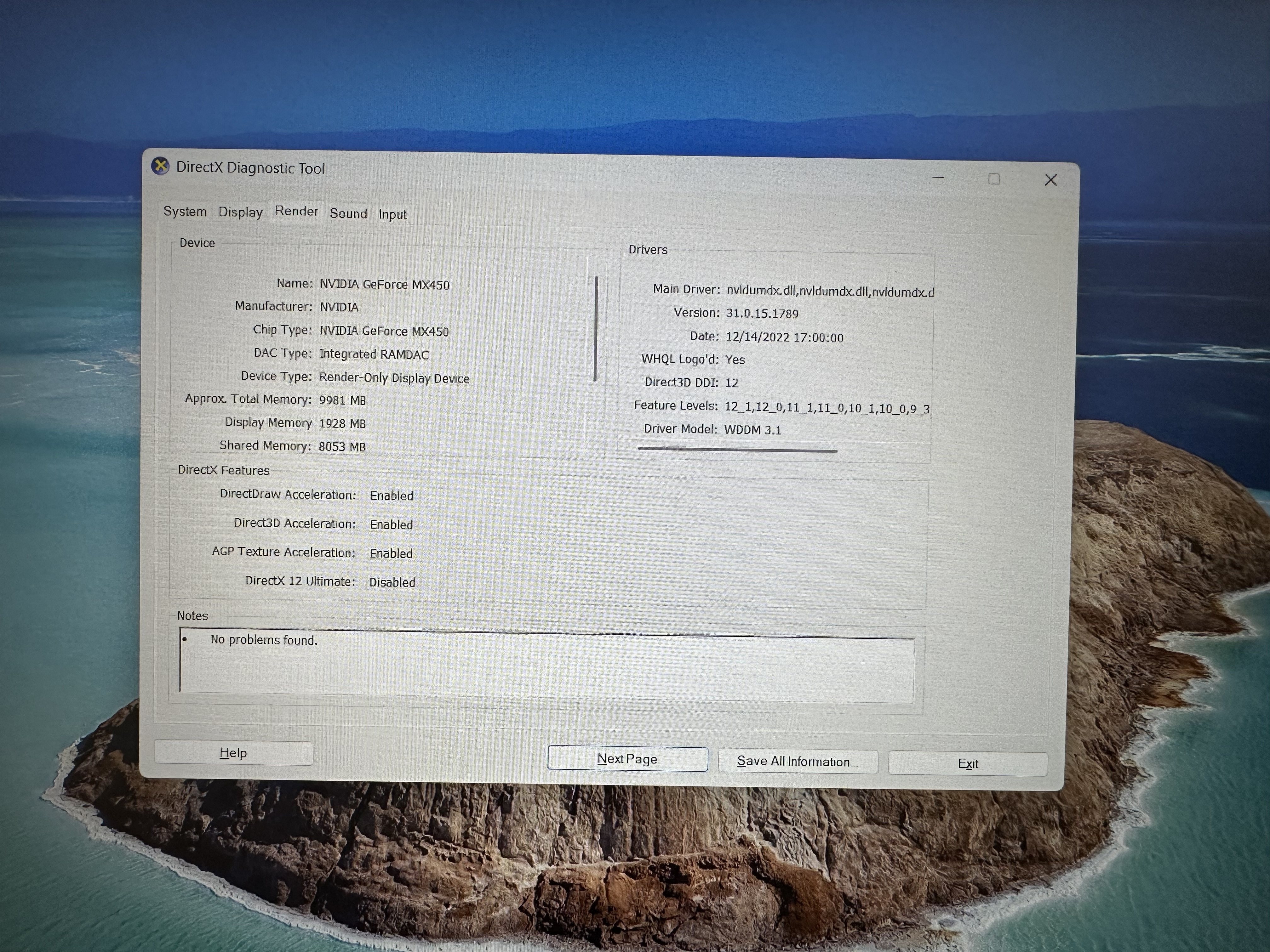Open the Display tab
The image size is (1270, 952).
[x=240, y=212]
